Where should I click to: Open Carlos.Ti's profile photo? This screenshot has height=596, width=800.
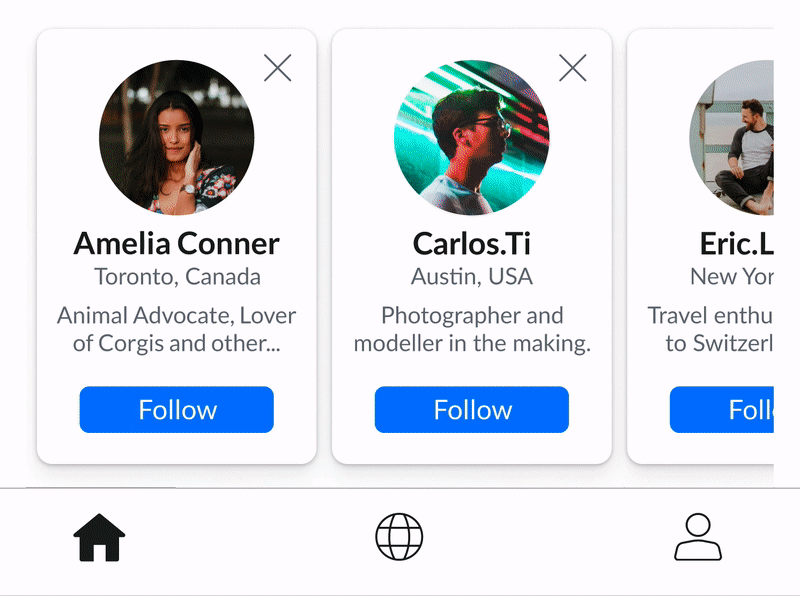(472, 138)
